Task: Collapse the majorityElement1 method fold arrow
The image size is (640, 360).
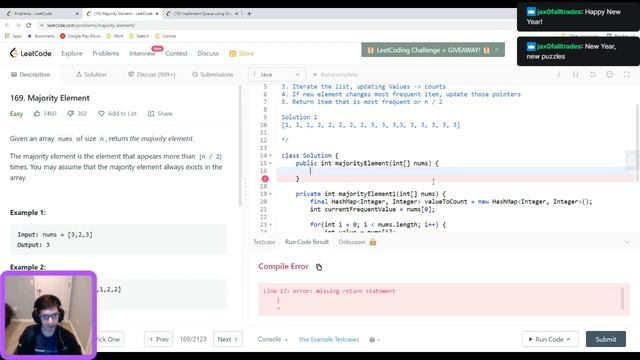Action: pos(270,194)
